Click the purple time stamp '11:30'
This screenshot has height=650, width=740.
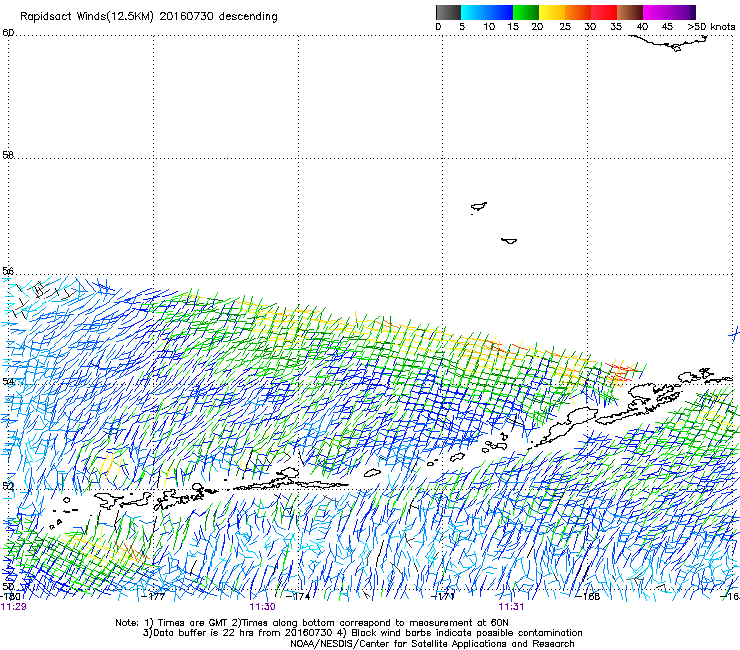pyautogui.click(x=262, y=607)
